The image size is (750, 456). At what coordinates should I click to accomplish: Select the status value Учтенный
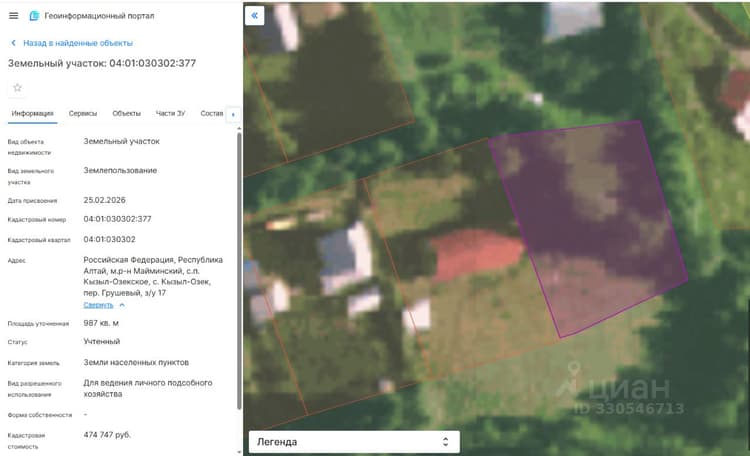(102, 341)
